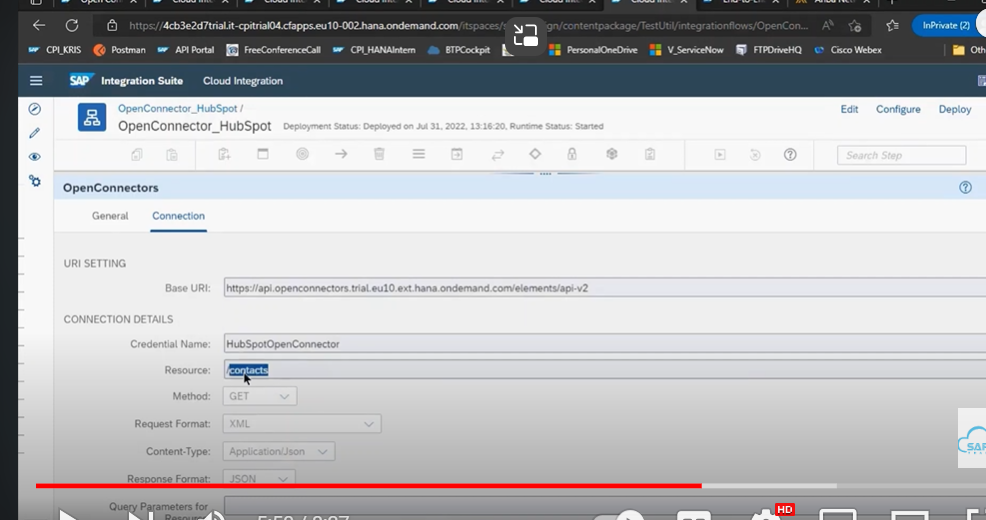
Task: Open the PersonalOneDrive bookmark
Action: pyautogui.click(x=593, y=50)
